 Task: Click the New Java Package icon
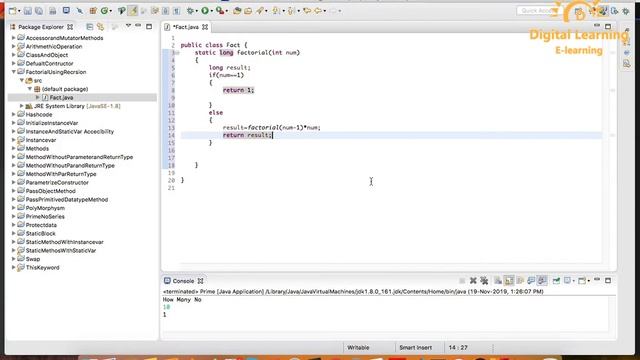pos(93,11)
